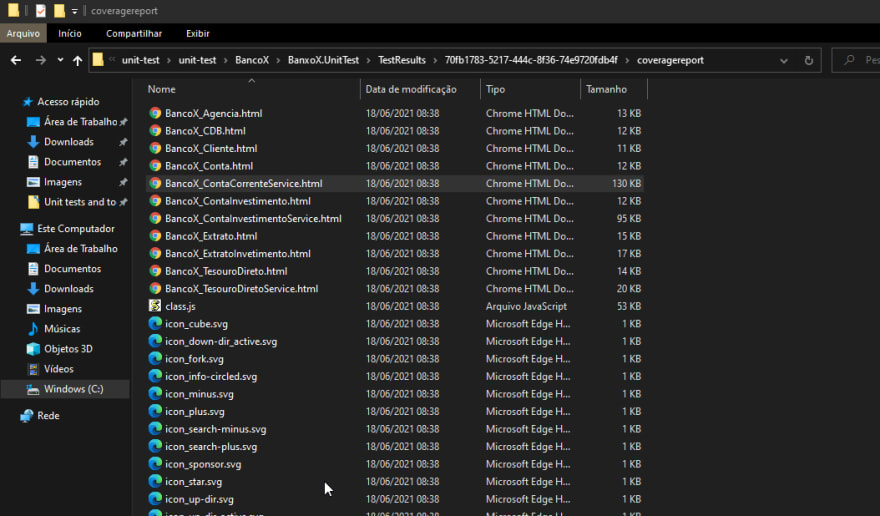The height and width of the screenshot is (516, 880).
Task: Navigate to BanxoX.UnitTest breadcrumb
Action: coord(323,60)
